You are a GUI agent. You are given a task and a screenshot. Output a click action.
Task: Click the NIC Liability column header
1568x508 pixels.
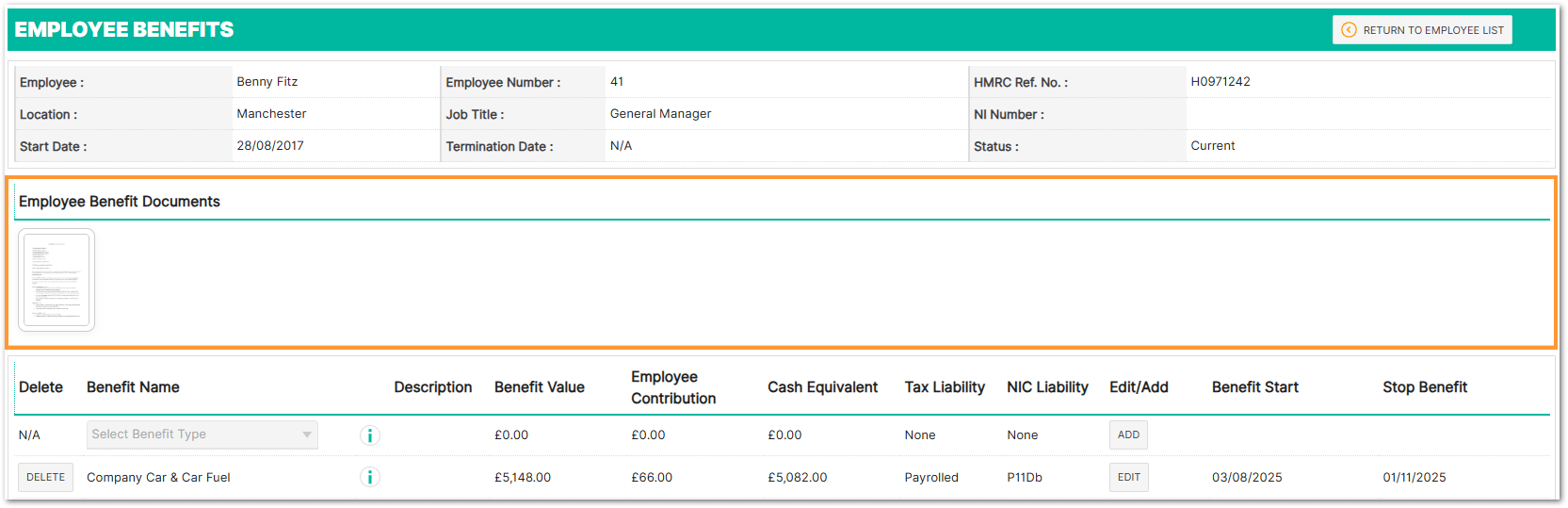click(x=1047, y=387)
